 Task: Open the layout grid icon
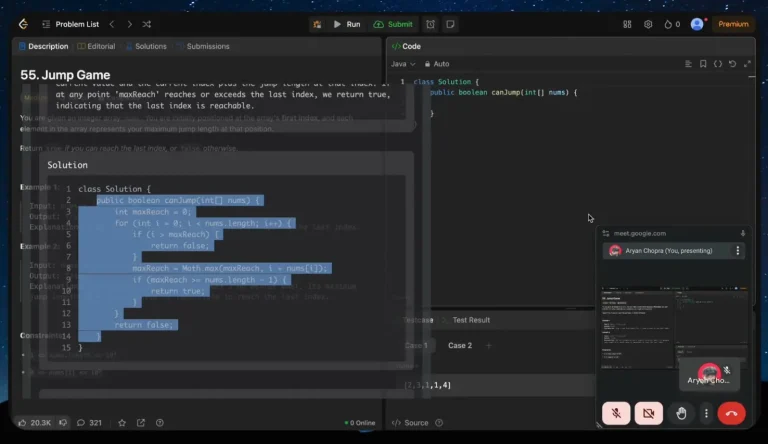coord(627,24)
